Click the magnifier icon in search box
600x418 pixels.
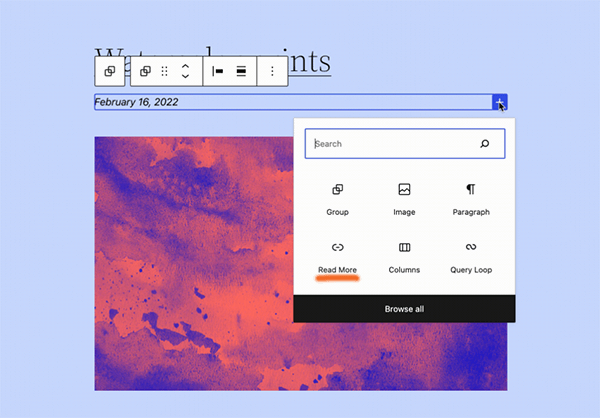[x=484, y=144]
